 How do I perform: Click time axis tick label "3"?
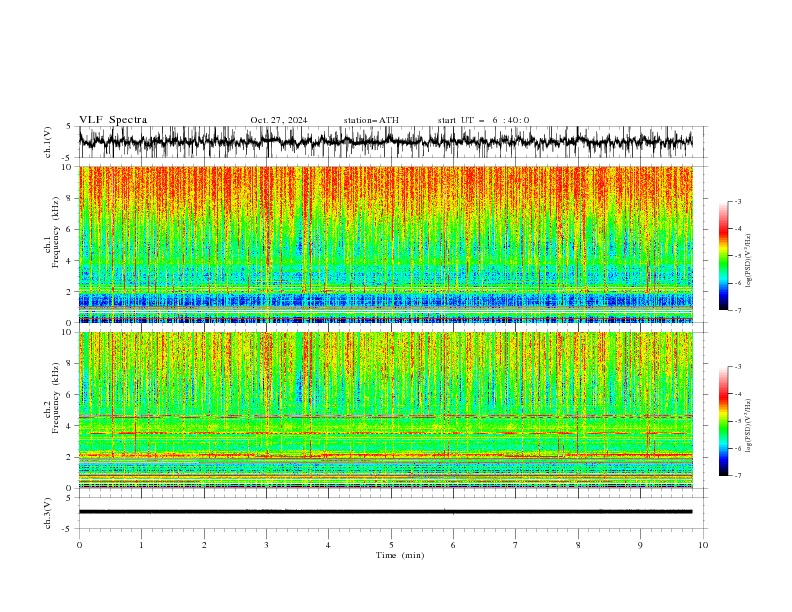[266, 545]
